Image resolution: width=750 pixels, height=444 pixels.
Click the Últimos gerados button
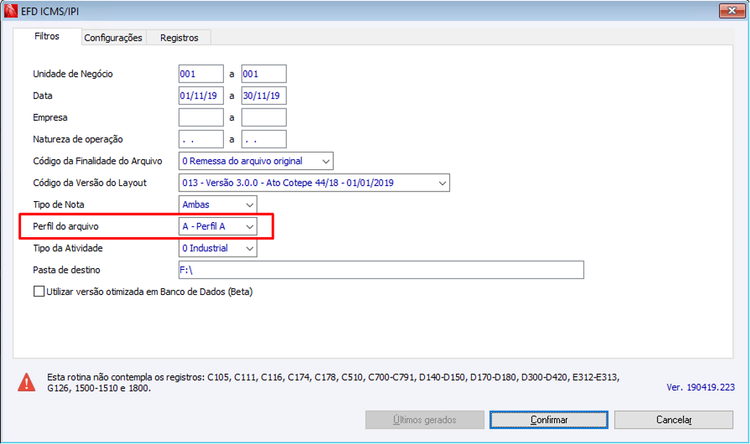tap(425, 420)
